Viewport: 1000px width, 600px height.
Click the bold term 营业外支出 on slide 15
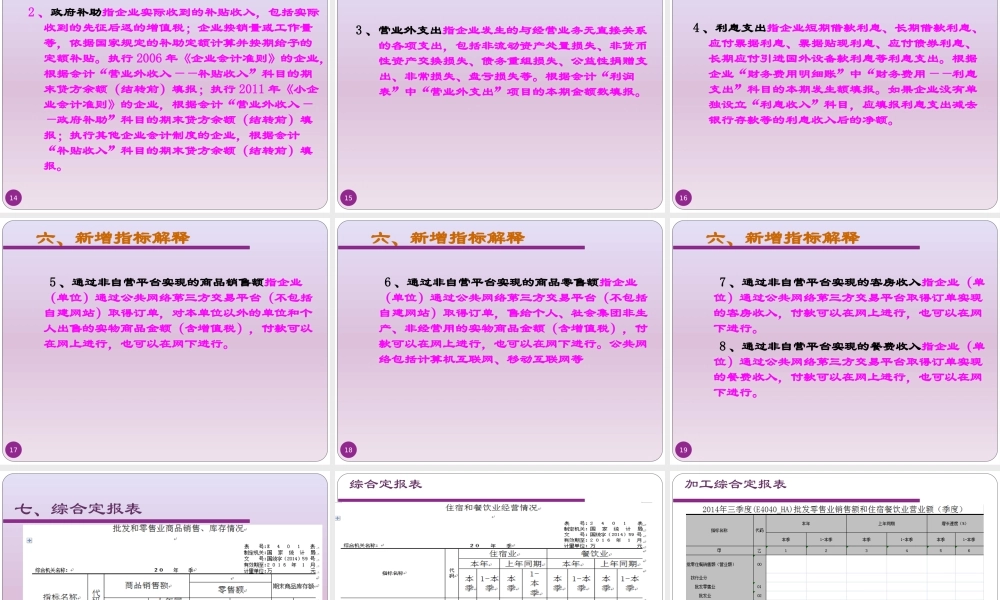(x=410, y=30)
